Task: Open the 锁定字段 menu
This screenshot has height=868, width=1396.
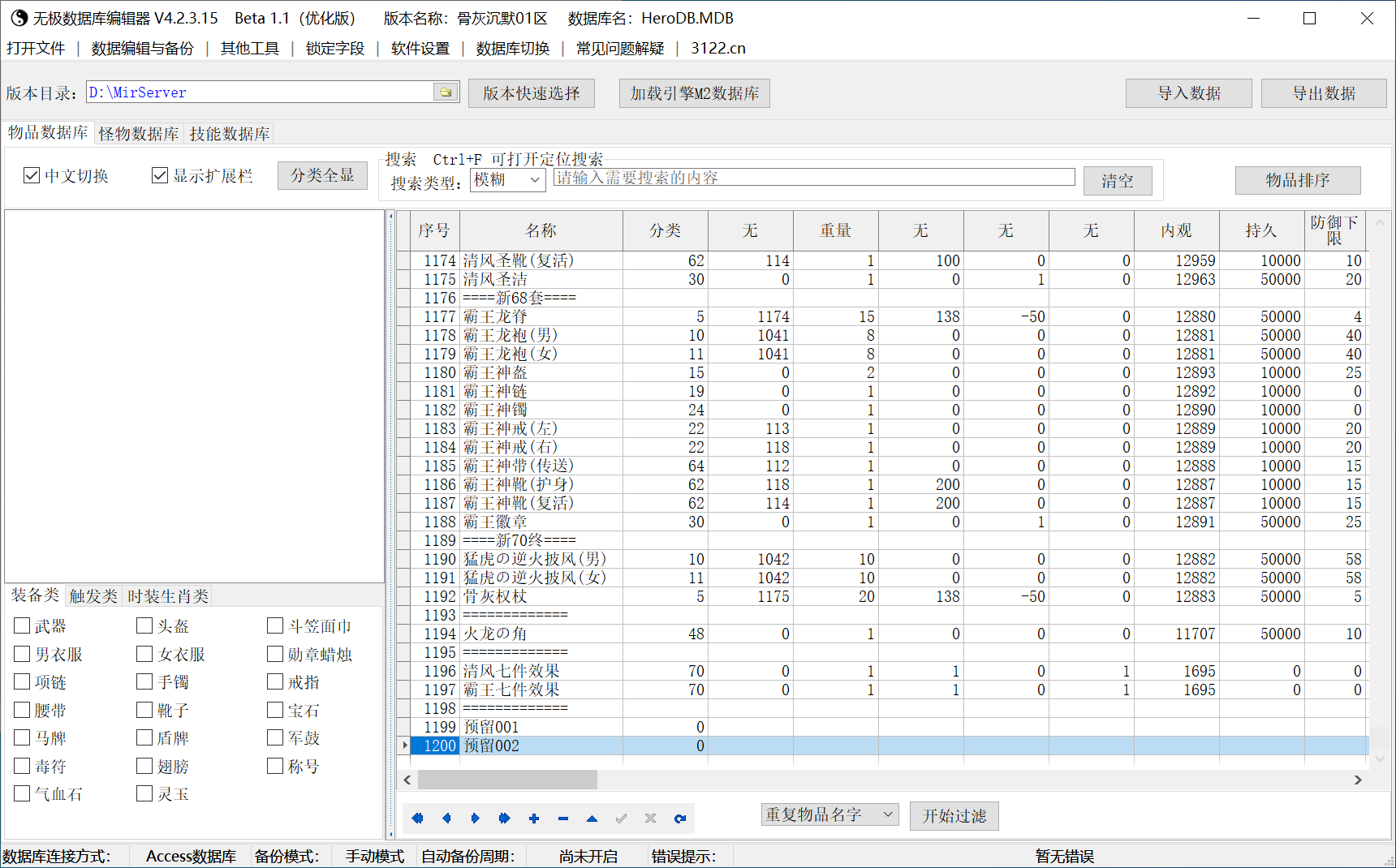Action: click(335, 49)
